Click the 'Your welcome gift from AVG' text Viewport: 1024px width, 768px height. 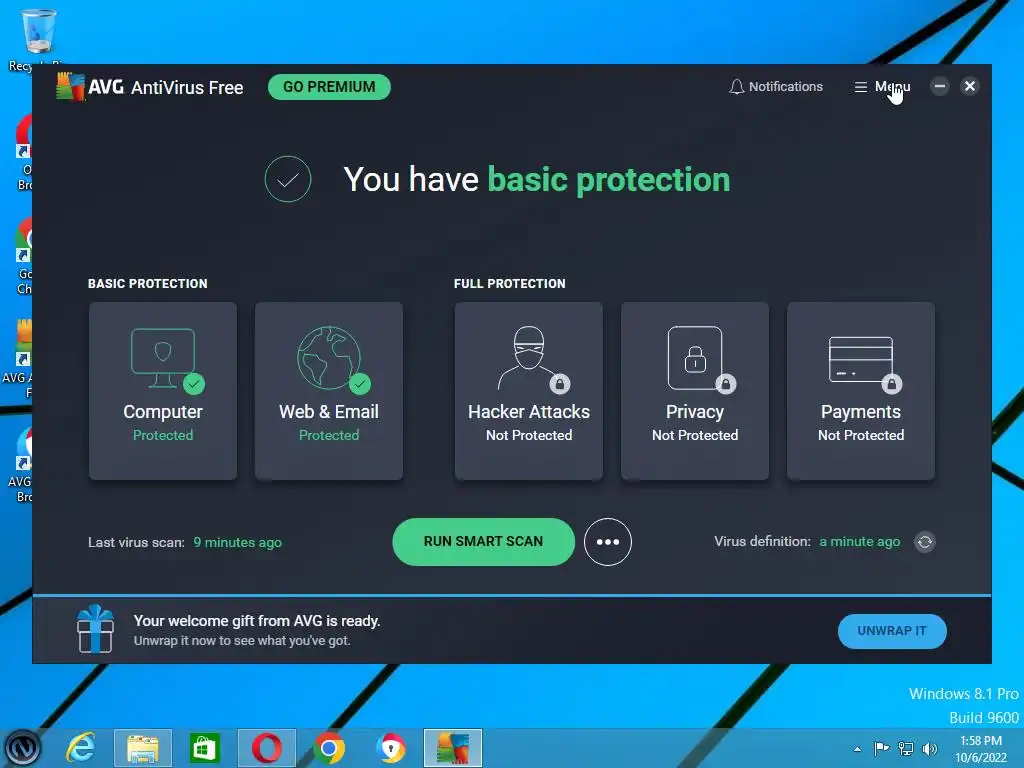[257, 621]
